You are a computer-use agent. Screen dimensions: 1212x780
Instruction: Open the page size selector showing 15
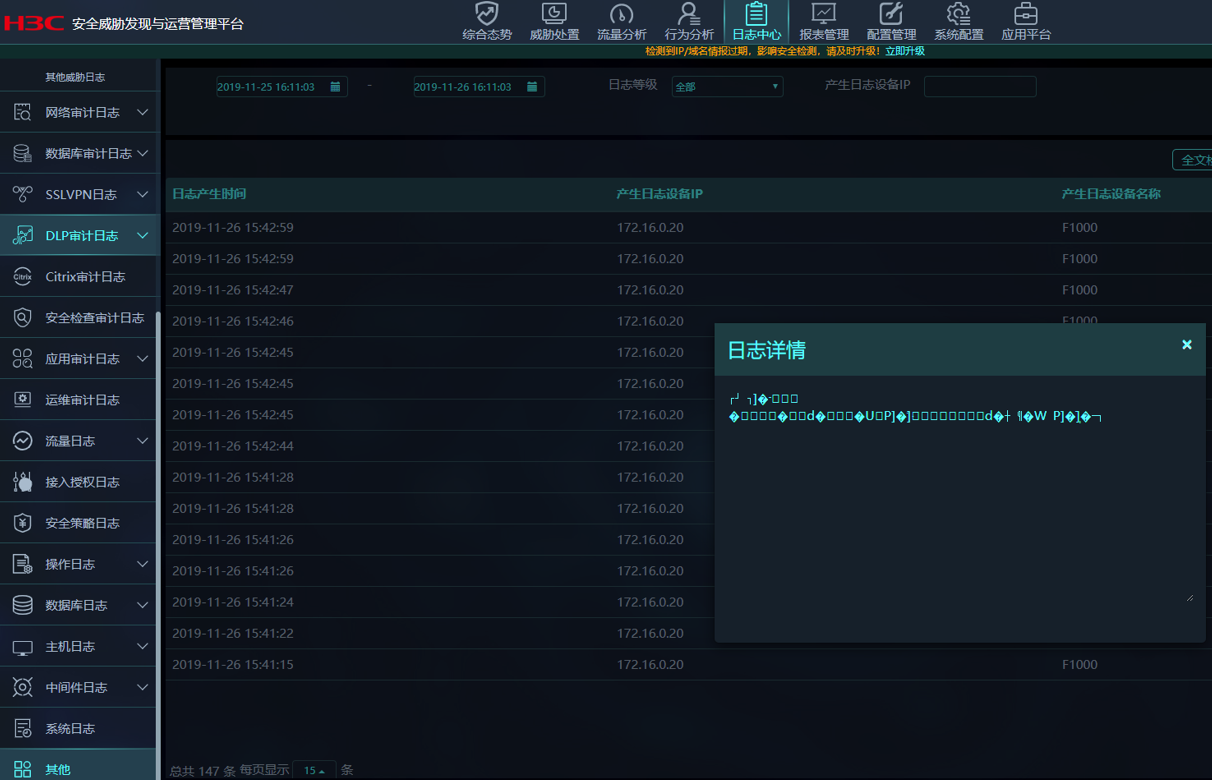click(314, 770)
